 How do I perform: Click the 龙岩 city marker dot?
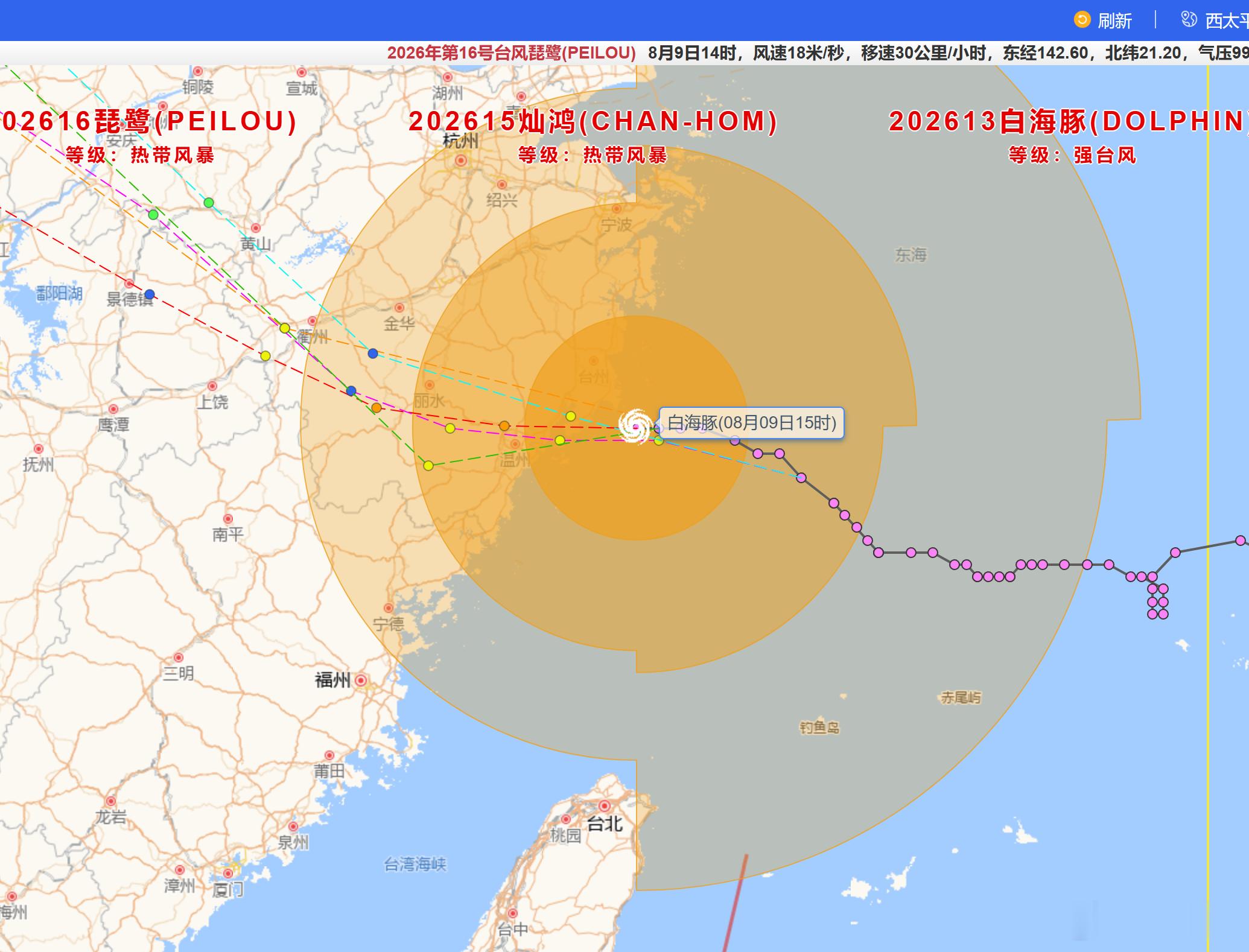click(111, 801)
